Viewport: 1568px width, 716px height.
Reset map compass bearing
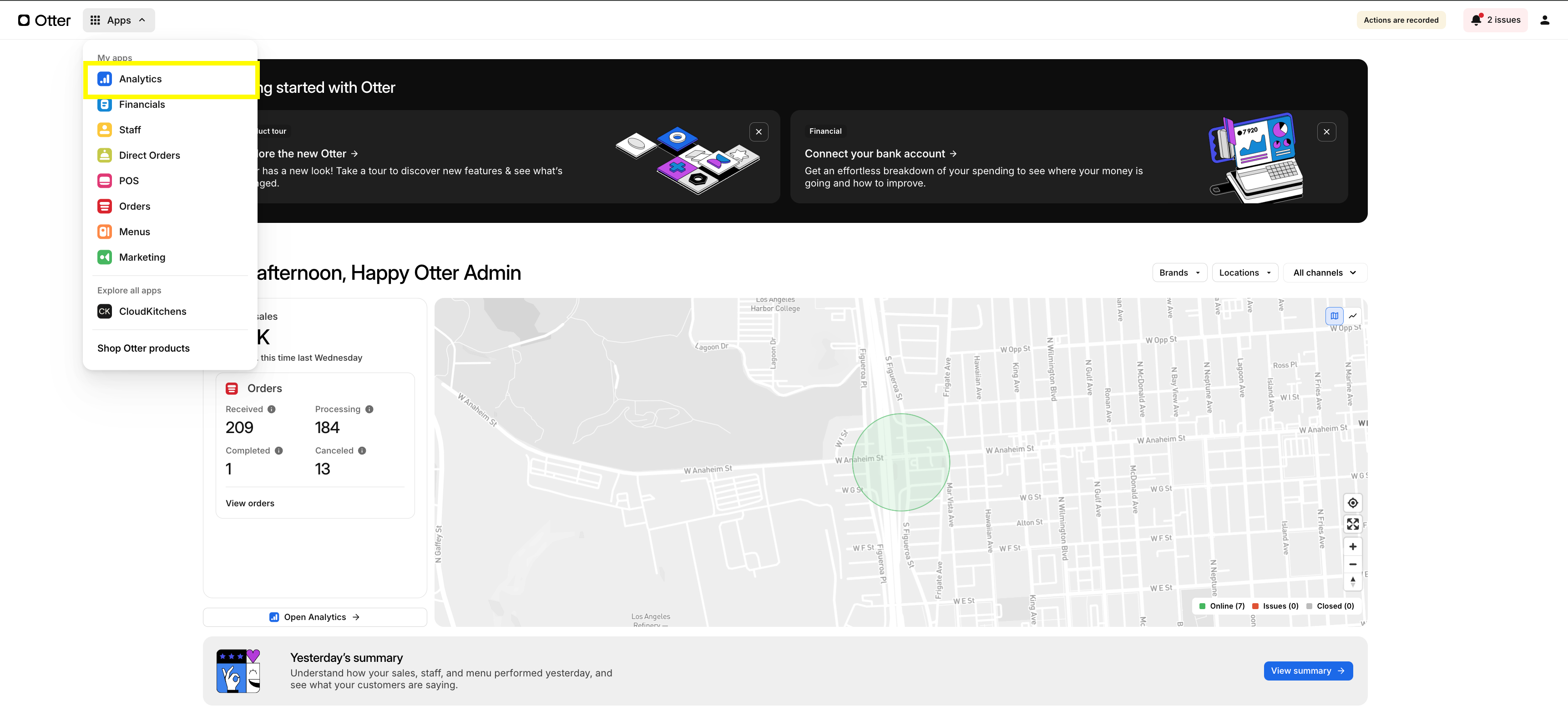pos(1352,582)
